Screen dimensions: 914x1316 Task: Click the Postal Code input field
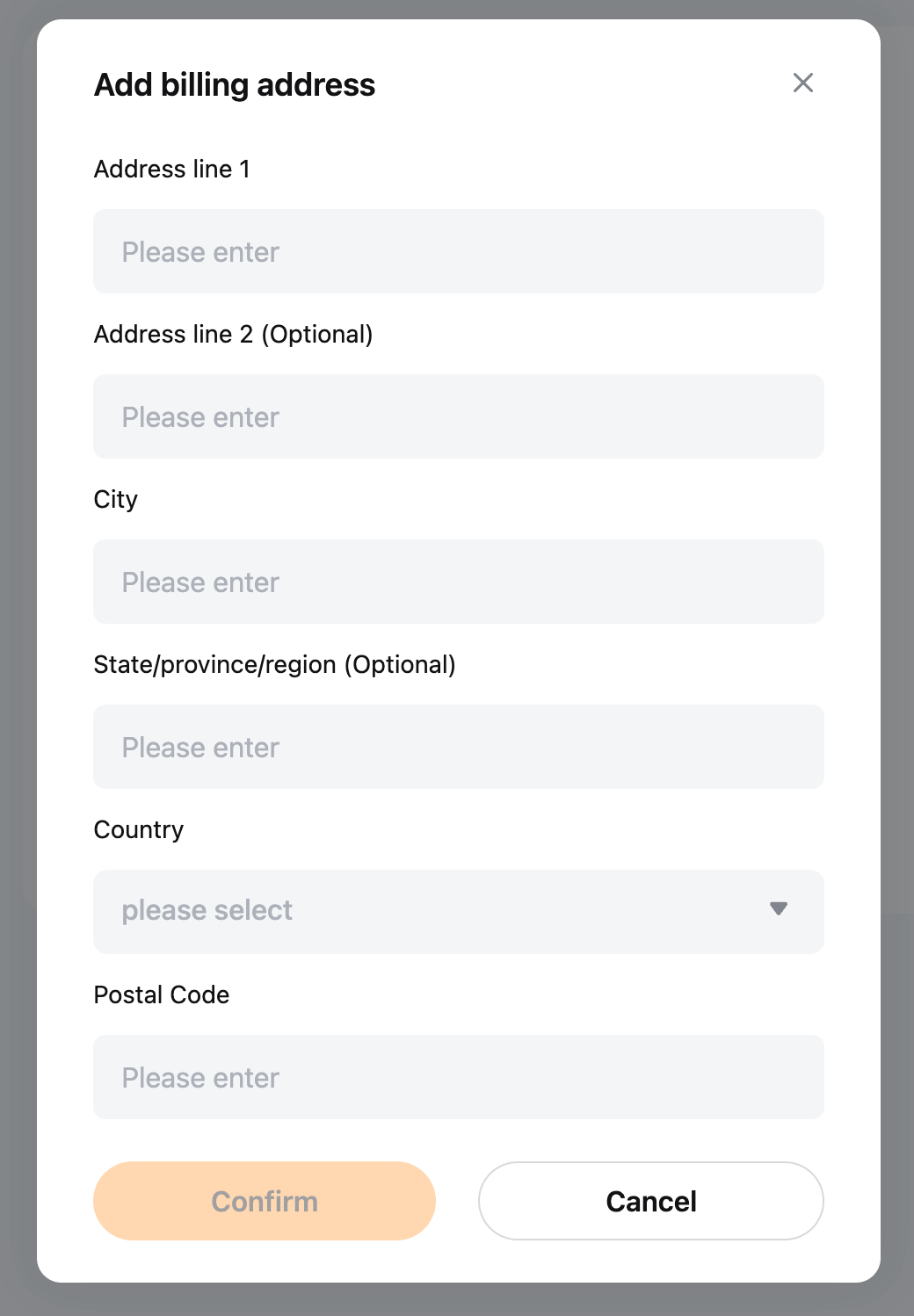tap(458, 1077)
